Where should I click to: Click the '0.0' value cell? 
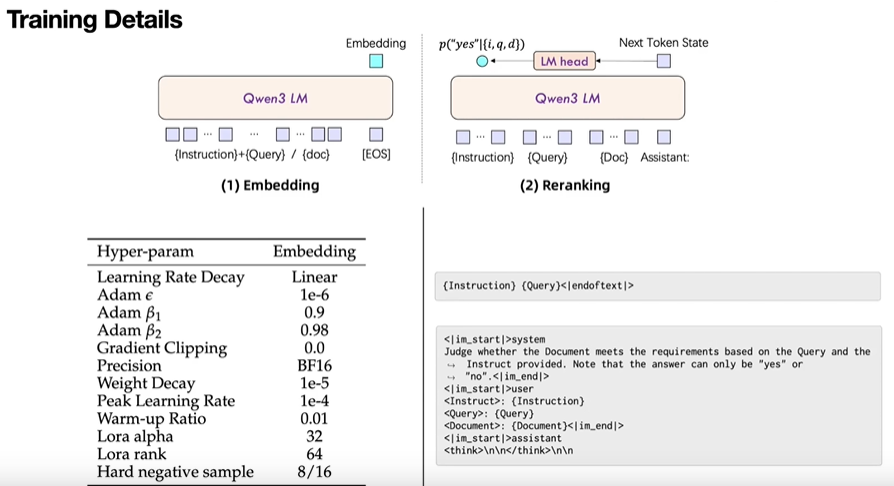314,348
